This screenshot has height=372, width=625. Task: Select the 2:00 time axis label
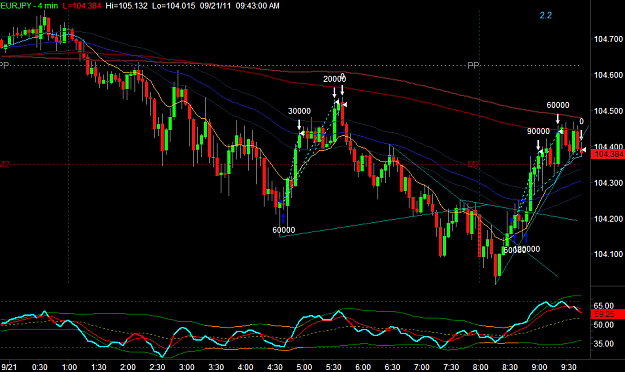[128, 367]
